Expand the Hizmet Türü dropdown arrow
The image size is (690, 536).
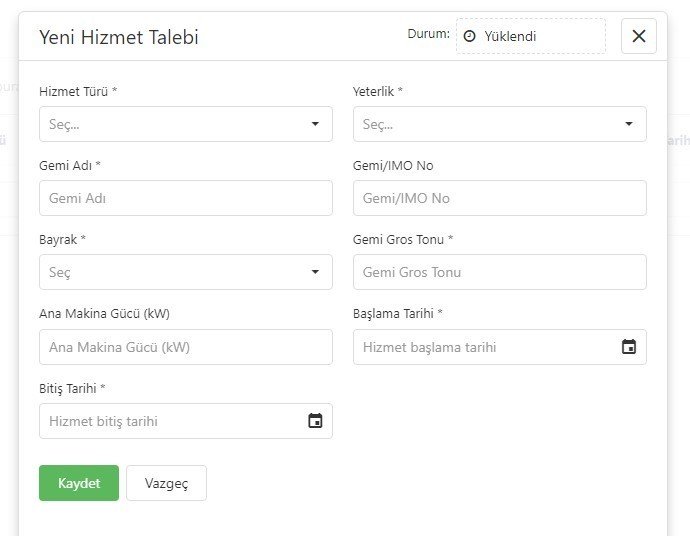coord(315,124)
